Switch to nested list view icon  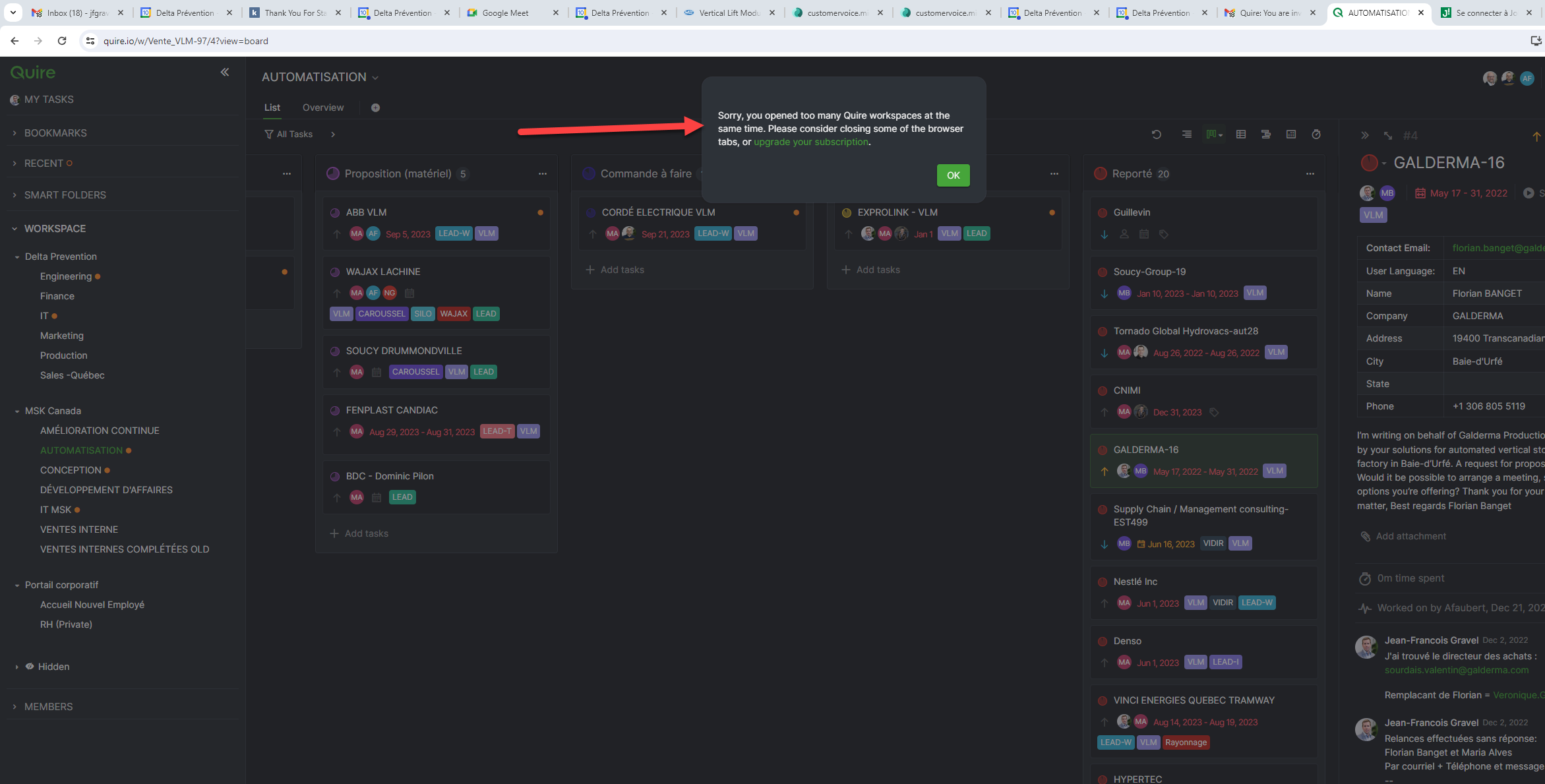coord(1187,135)
